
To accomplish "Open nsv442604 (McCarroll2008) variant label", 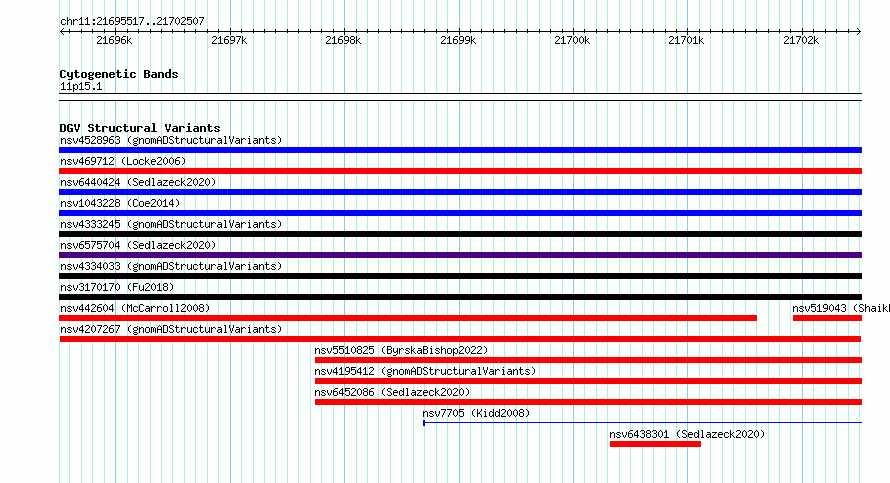I will (135, 308).
